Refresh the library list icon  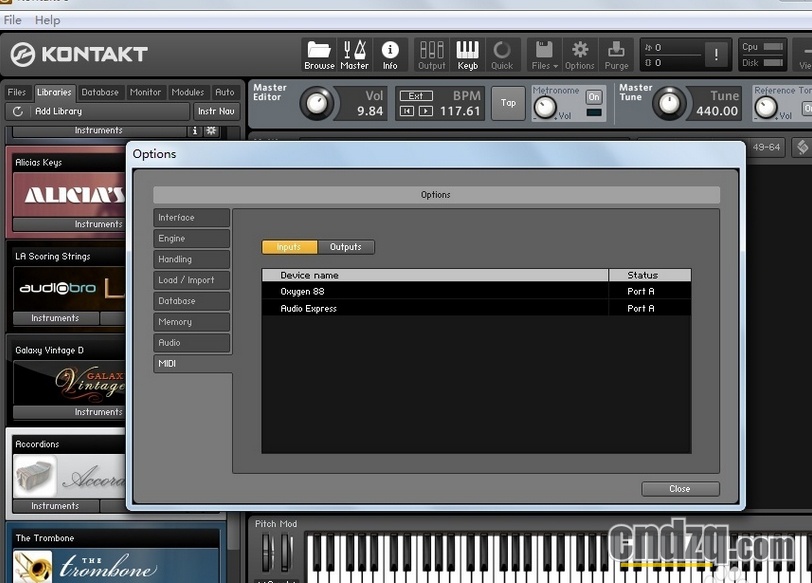point(18,111)
